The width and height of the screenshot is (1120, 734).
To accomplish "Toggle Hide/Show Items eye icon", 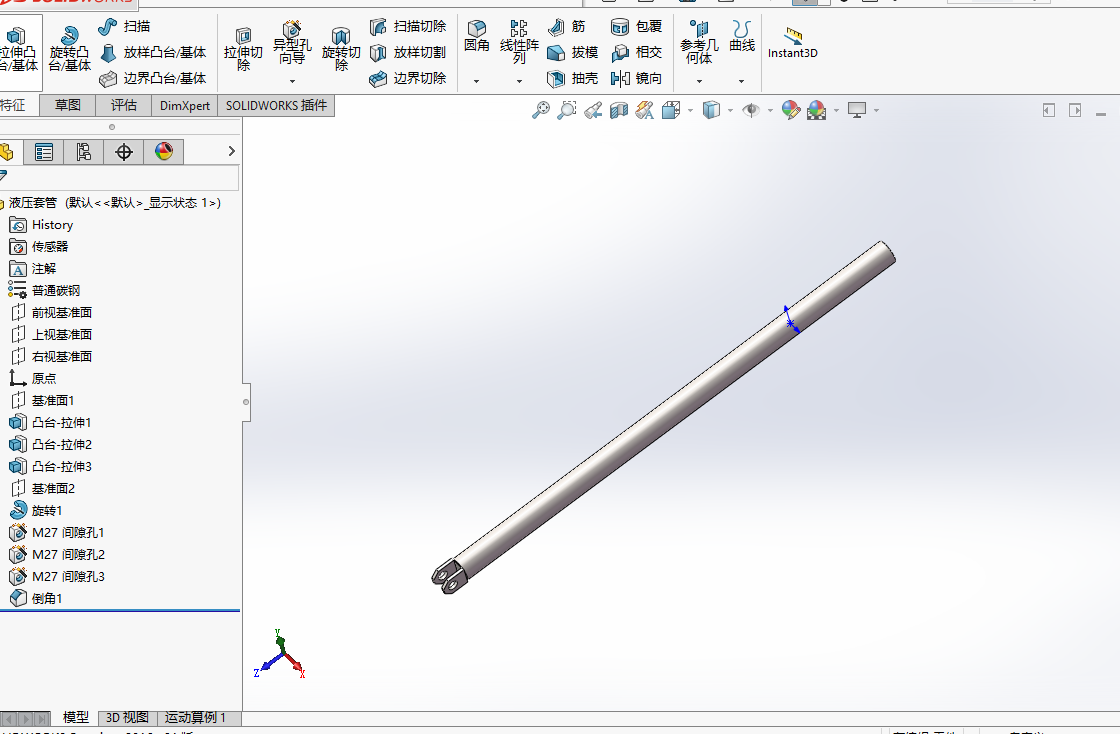I will [751, 110].
